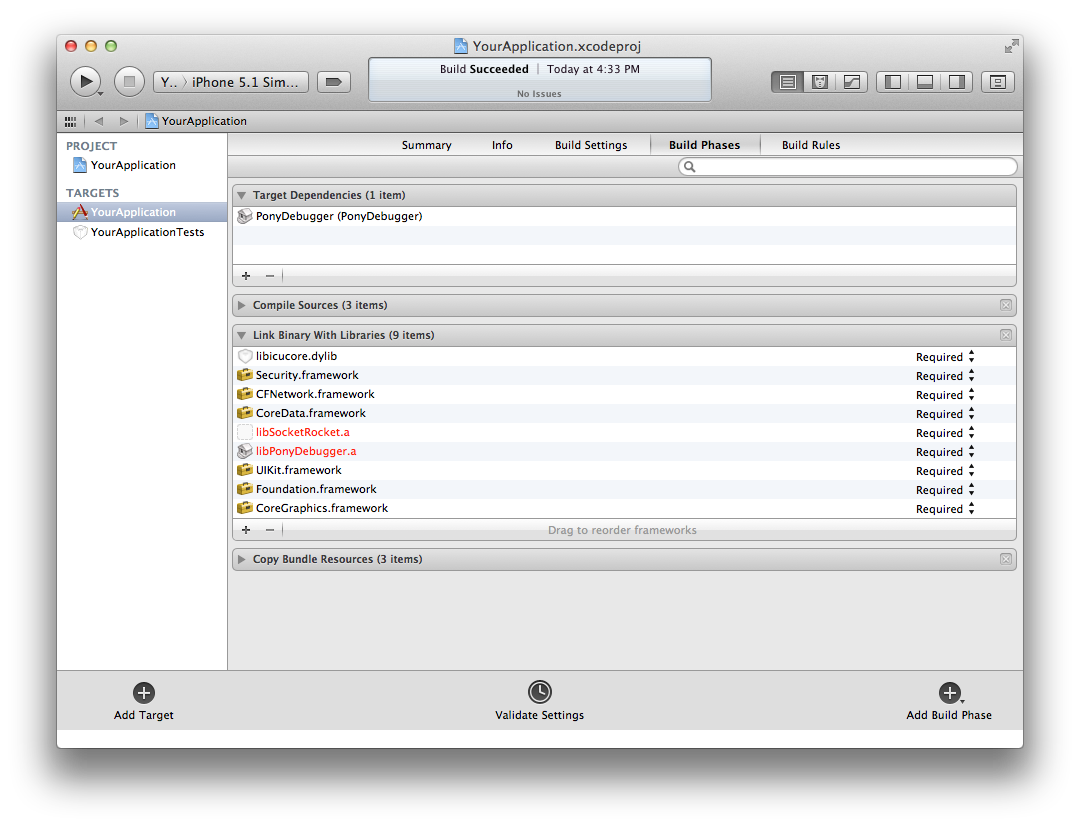Click the Add Target plus icon
This screenshot has height=827, width=1080.
[143, 693]
